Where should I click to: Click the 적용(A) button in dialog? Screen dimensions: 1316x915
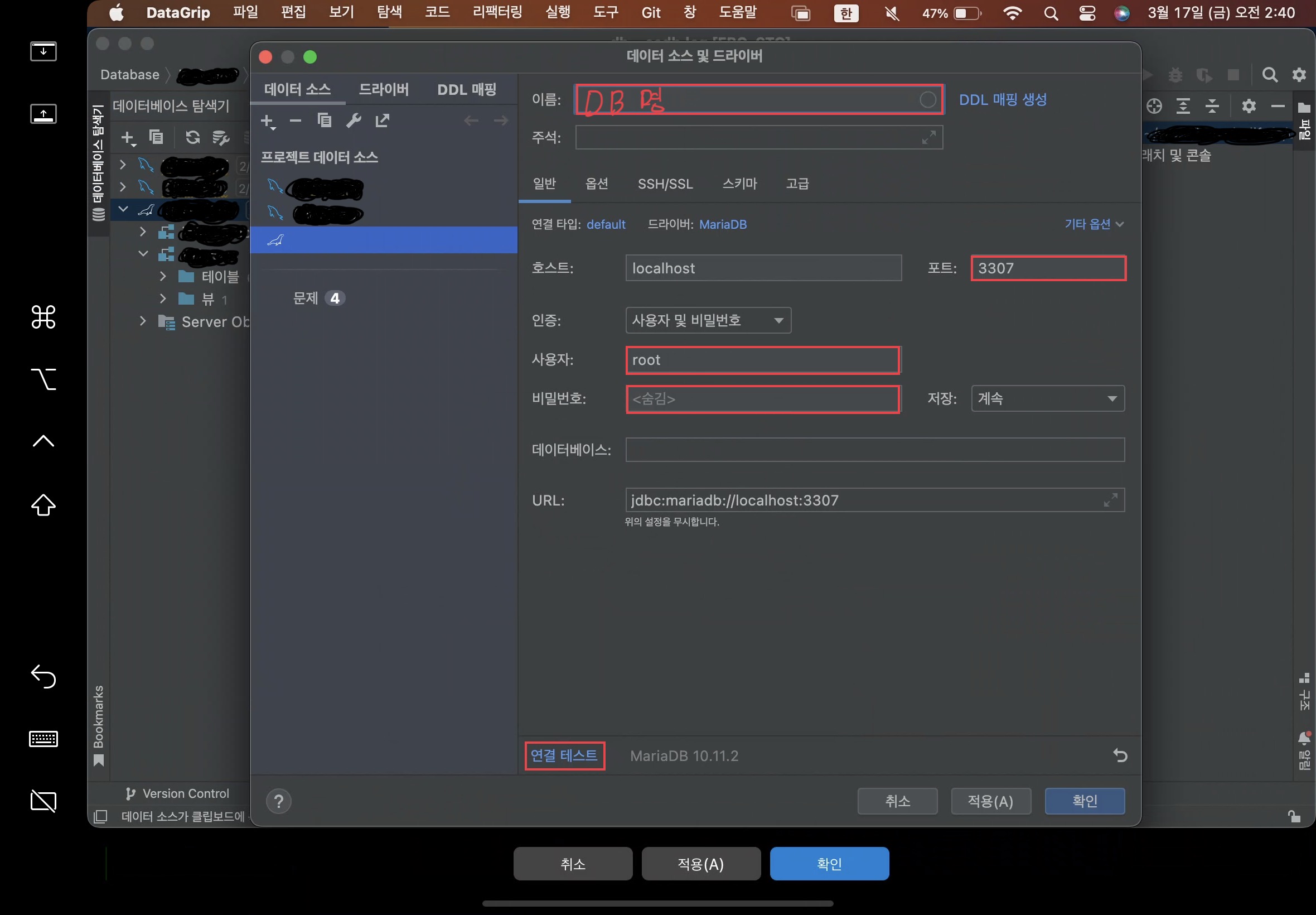[x=990, y=801]
